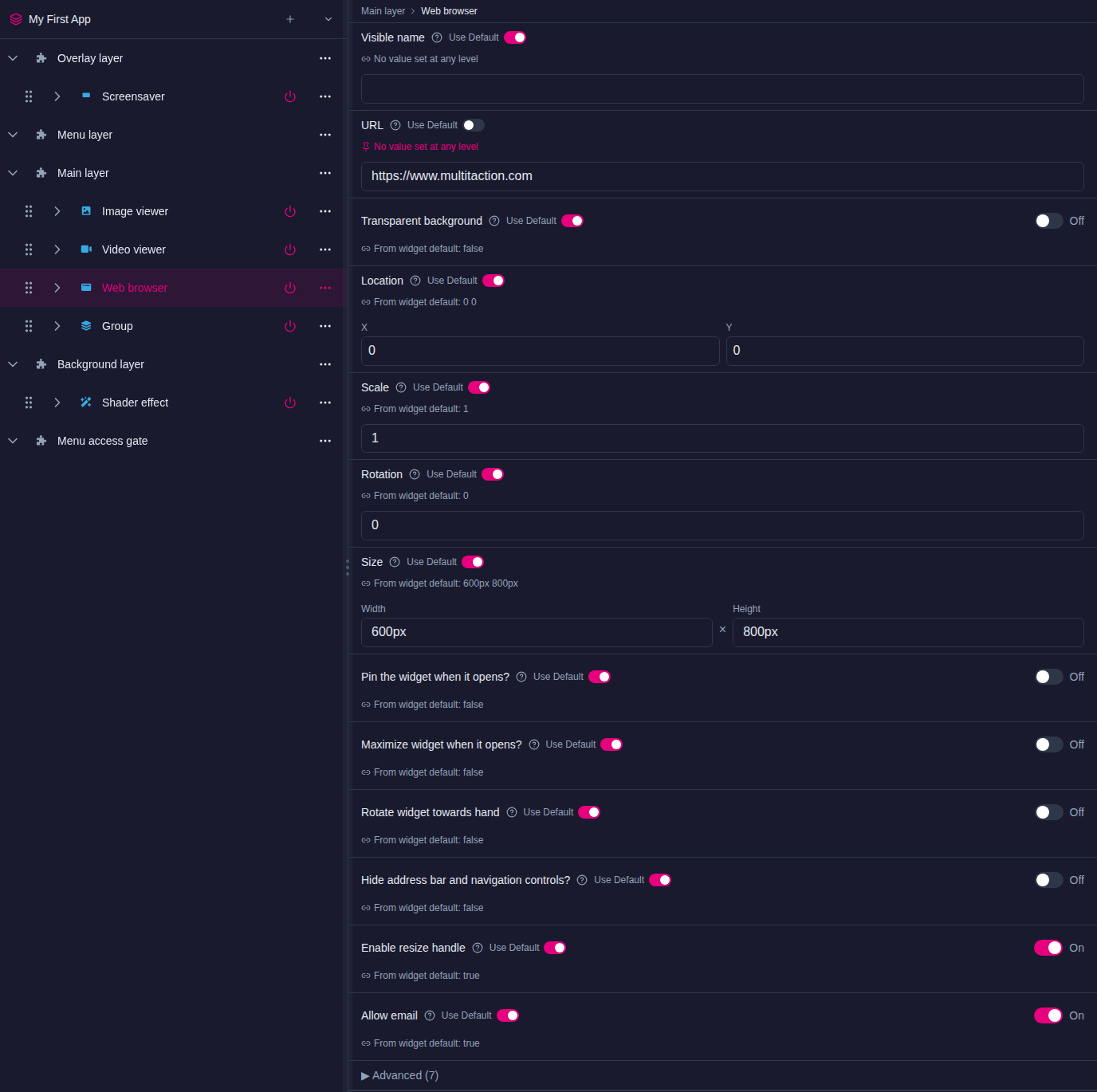Screen dimensions: 1097x1092
Task: Click the Rotation value input field
Action: tap(722, 525)
